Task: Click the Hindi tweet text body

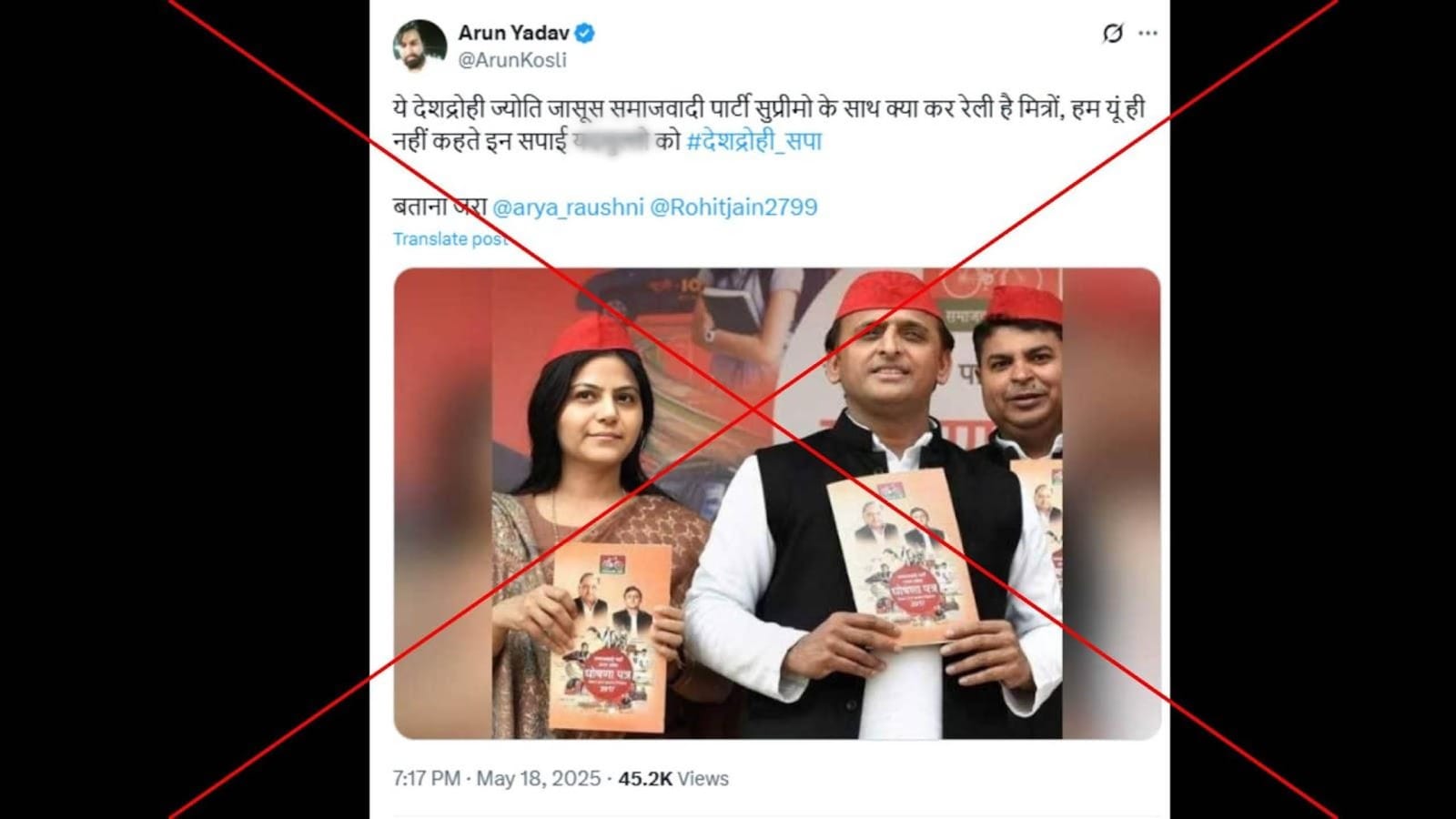Action: pyautogui.click(x=769, y=126)
